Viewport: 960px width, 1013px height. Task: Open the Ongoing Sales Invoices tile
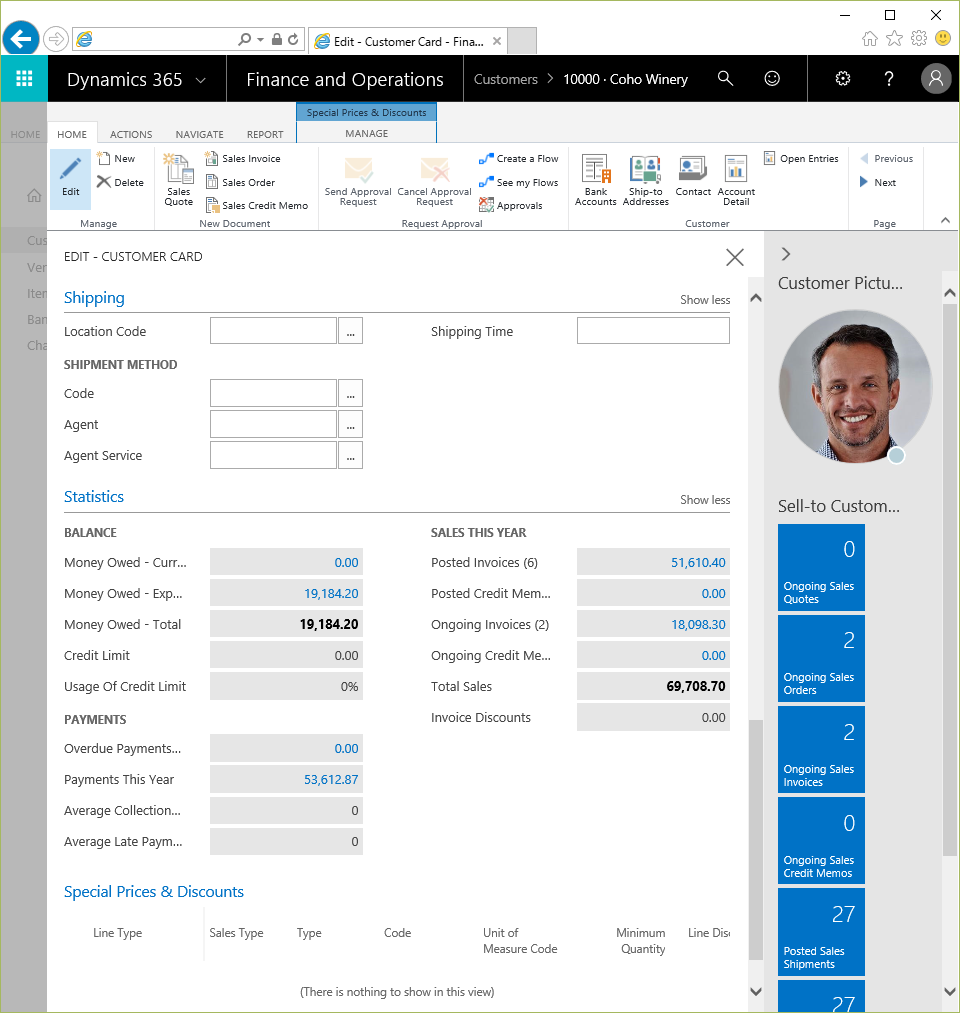pos(821,750)
